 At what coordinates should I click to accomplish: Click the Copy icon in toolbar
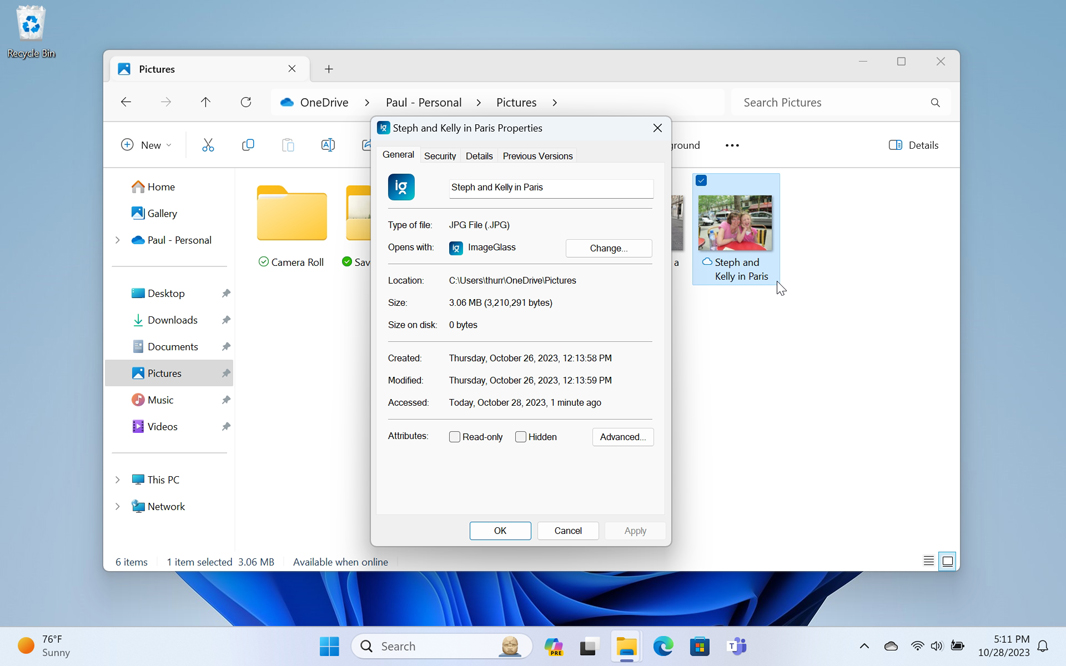click(248, 145)
